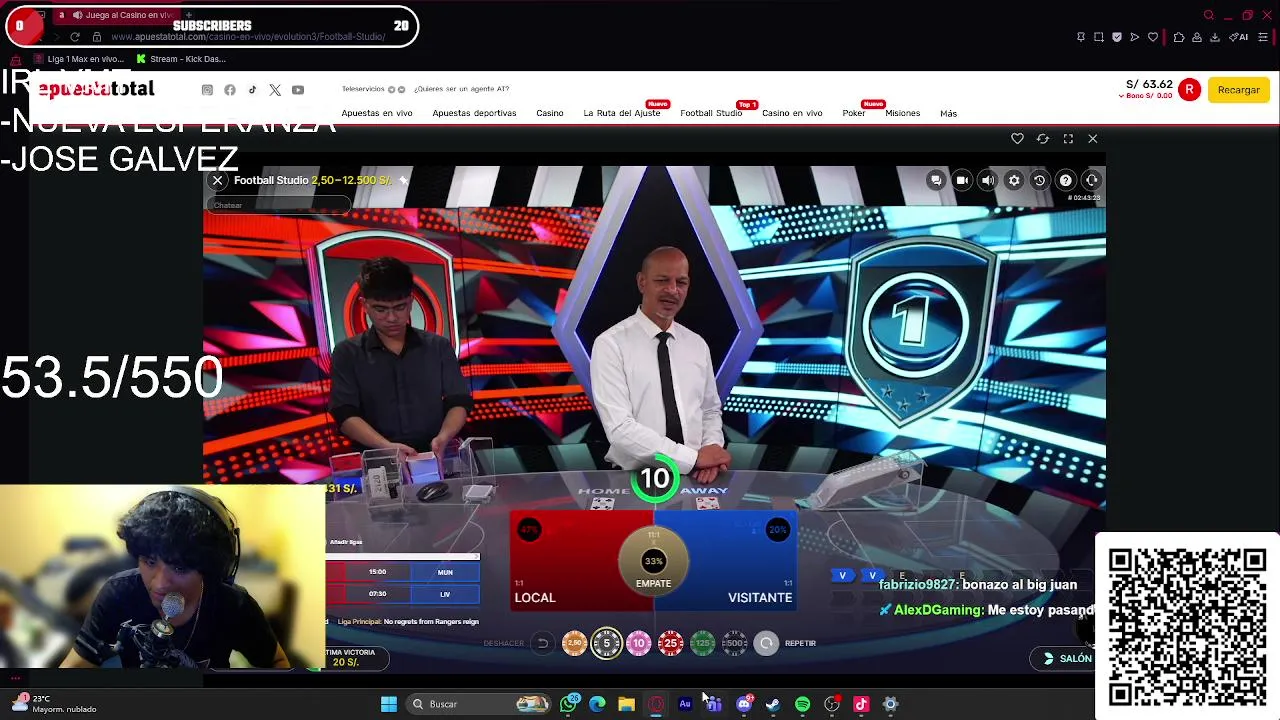Open game settings gear icon
The height and width of the screenshot is (720, 1280).
pos(1013,180)
